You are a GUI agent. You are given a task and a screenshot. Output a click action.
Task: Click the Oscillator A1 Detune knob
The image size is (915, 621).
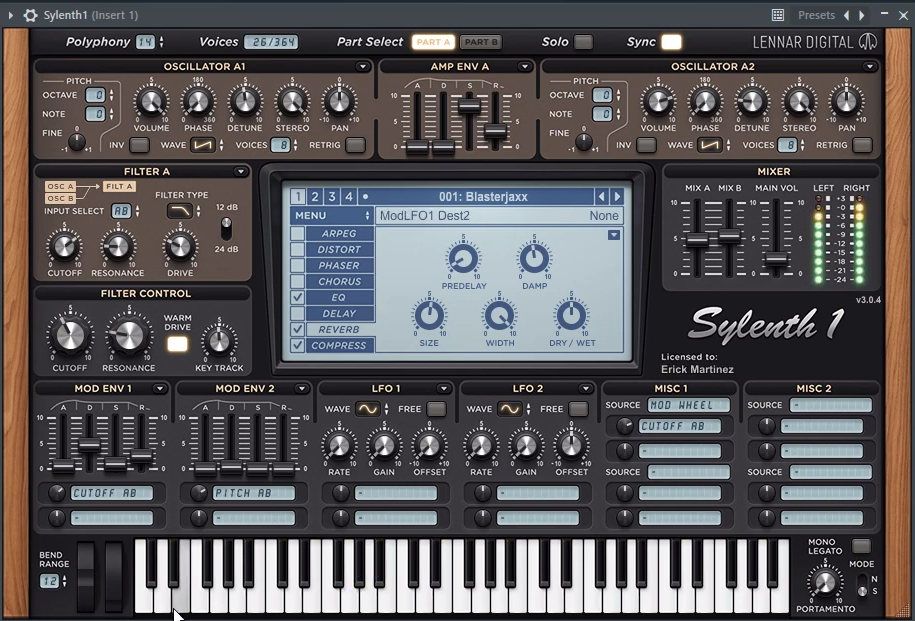tap(245, 102)
